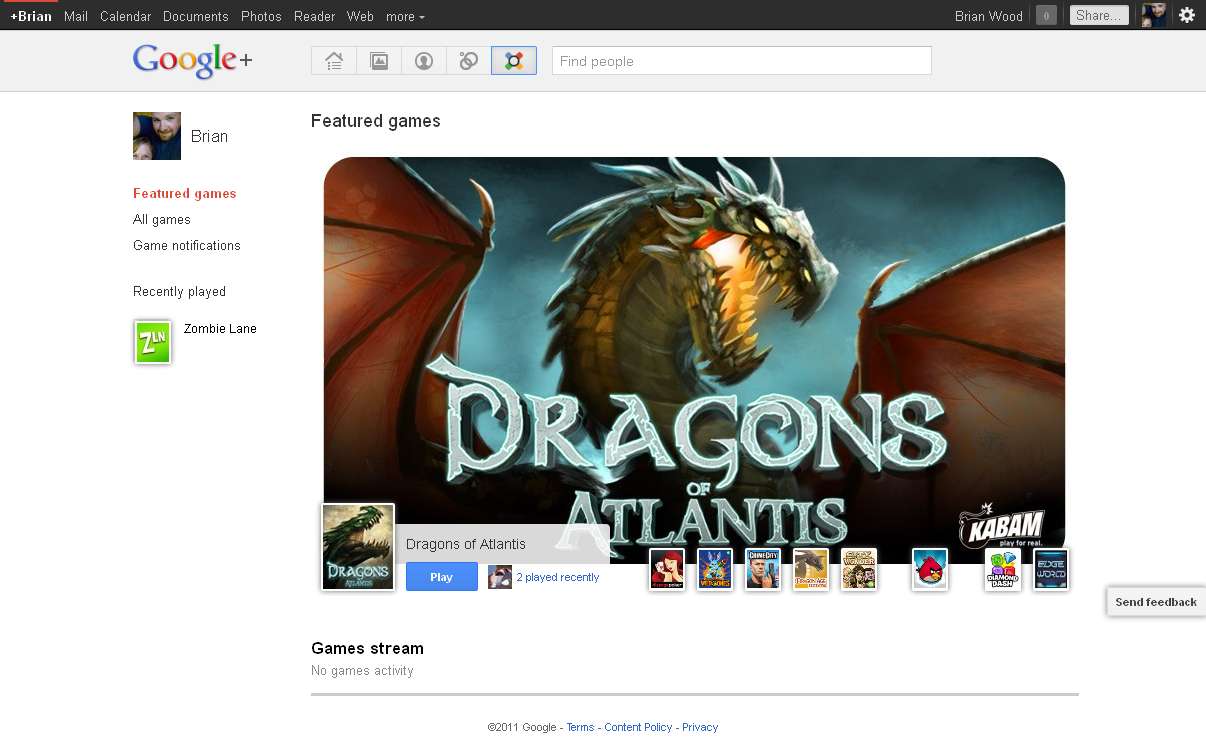The width and height of the screenshot is (1206, 738).
Task: Open Web from the top bar
Action: (360, 16)
